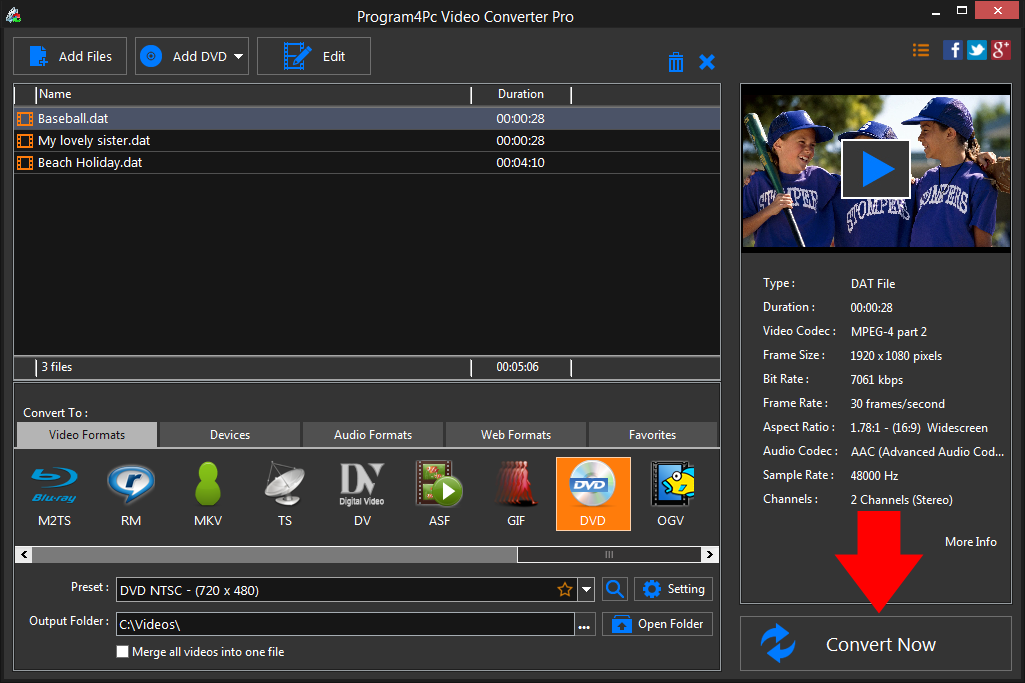1025x683 pixels.
Task: Play the Baseball video preview
Action: pos(875,169)
